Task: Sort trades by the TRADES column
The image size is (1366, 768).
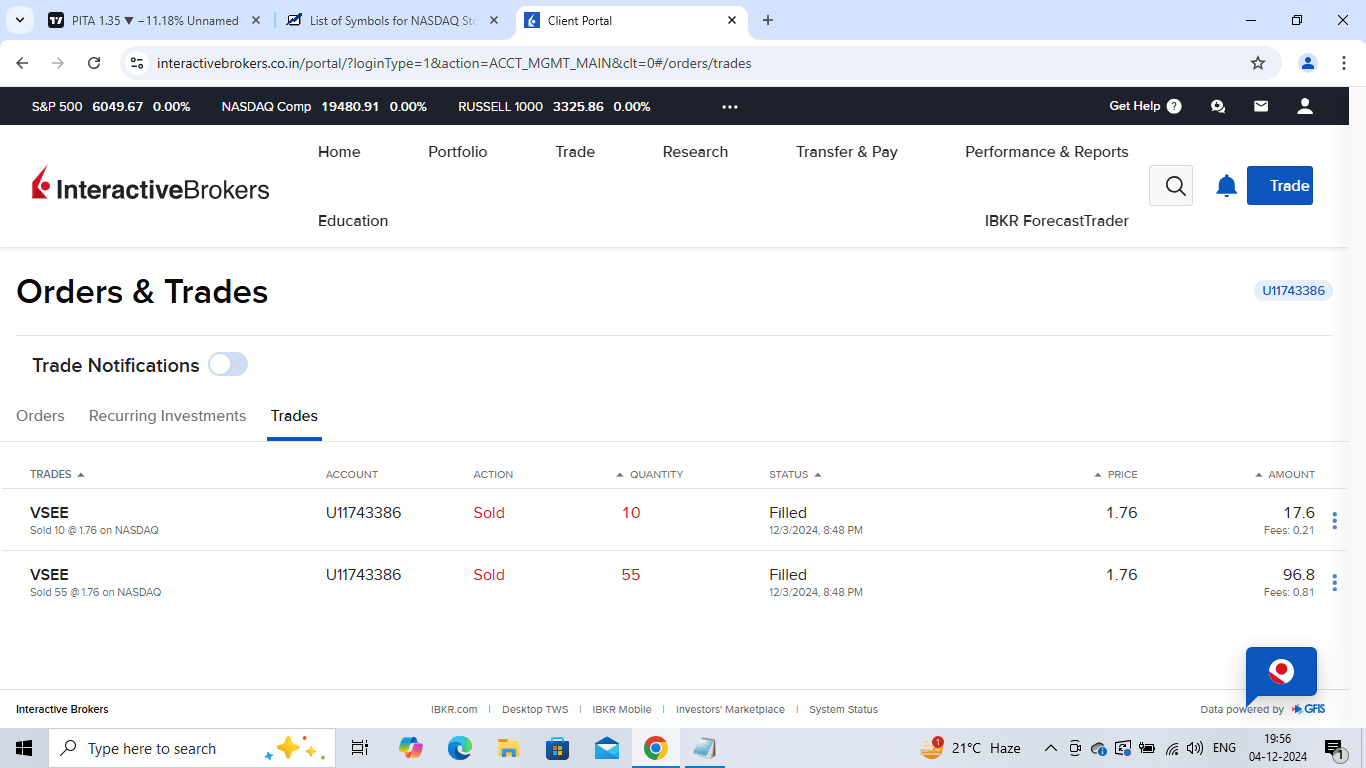Action: click(x=57, y=474)
